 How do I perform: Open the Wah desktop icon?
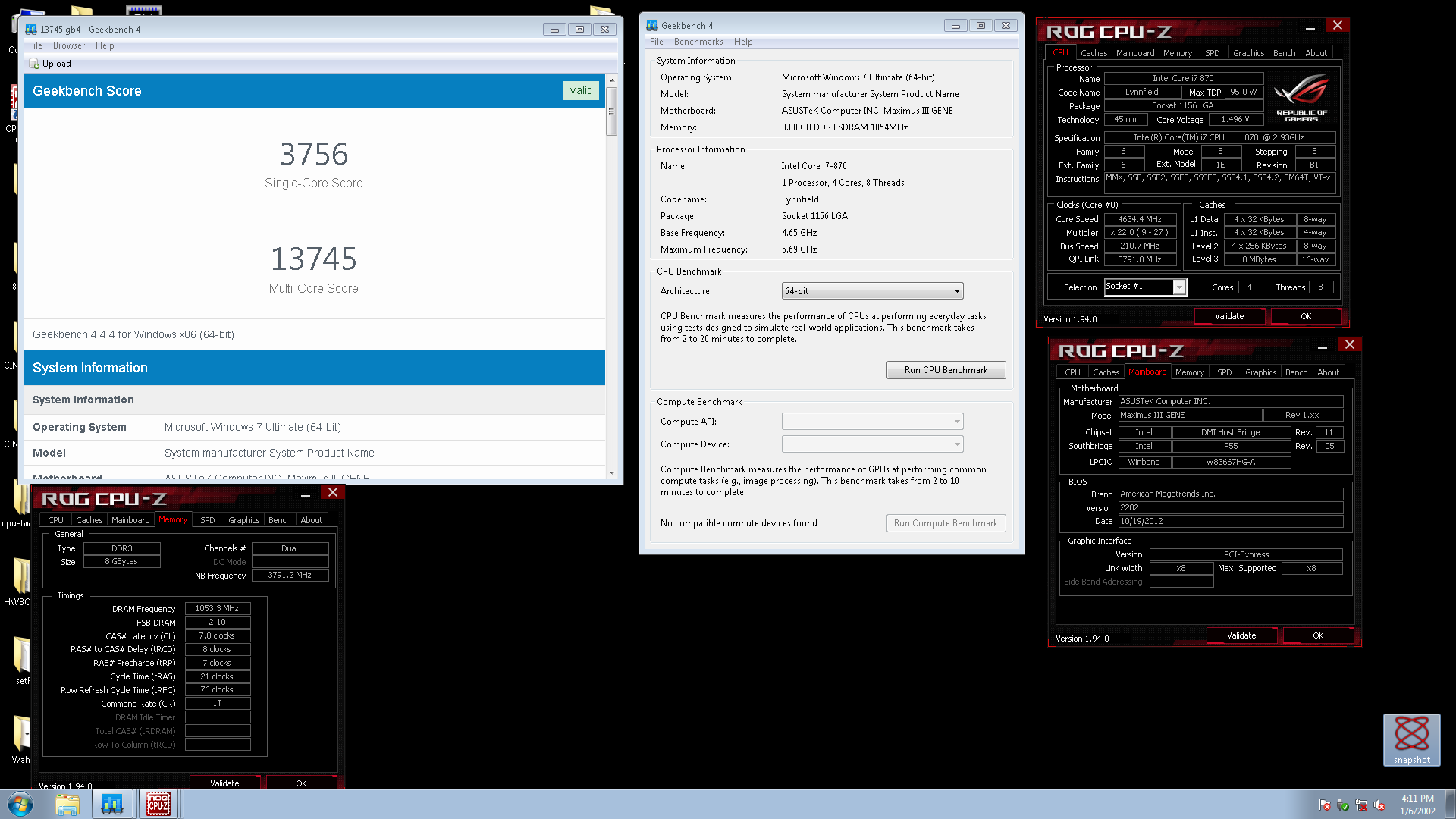pyautogui.click(x=21, y=740)
